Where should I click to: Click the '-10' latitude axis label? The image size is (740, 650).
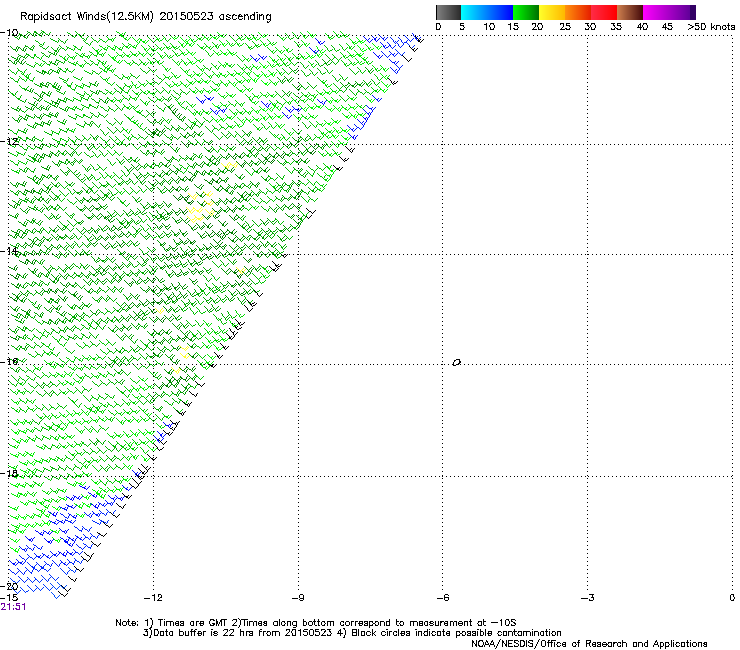point(9,32)
